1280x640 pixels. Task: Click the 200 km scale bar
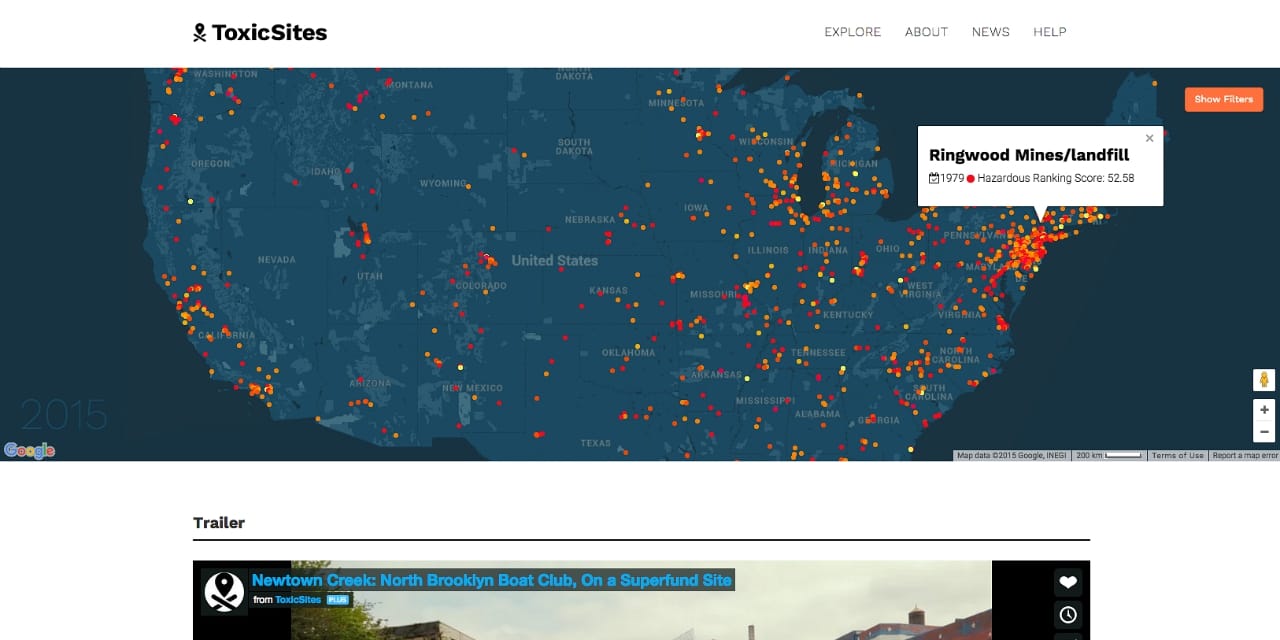(x=1109, y=455)
